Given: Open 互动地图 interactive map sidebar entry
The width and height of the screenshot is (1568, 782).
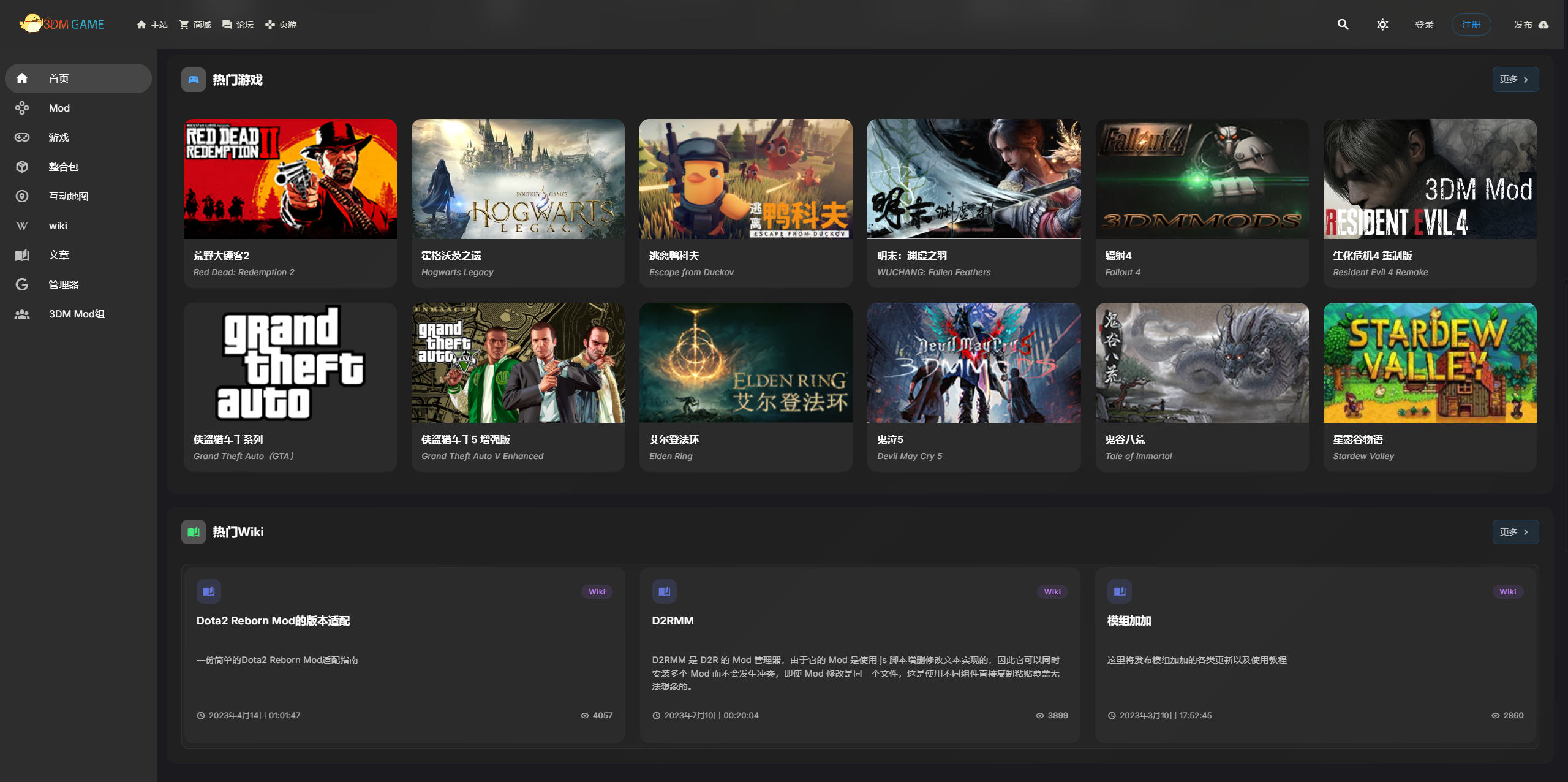Looking at the screenshot, I should pos(68,196).
